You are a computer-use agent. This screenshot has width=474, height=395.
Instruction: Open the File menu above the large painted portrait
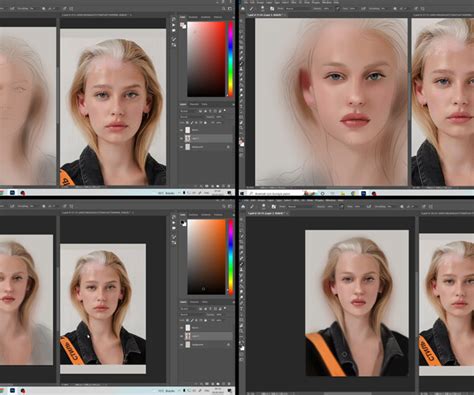[247, 2]
